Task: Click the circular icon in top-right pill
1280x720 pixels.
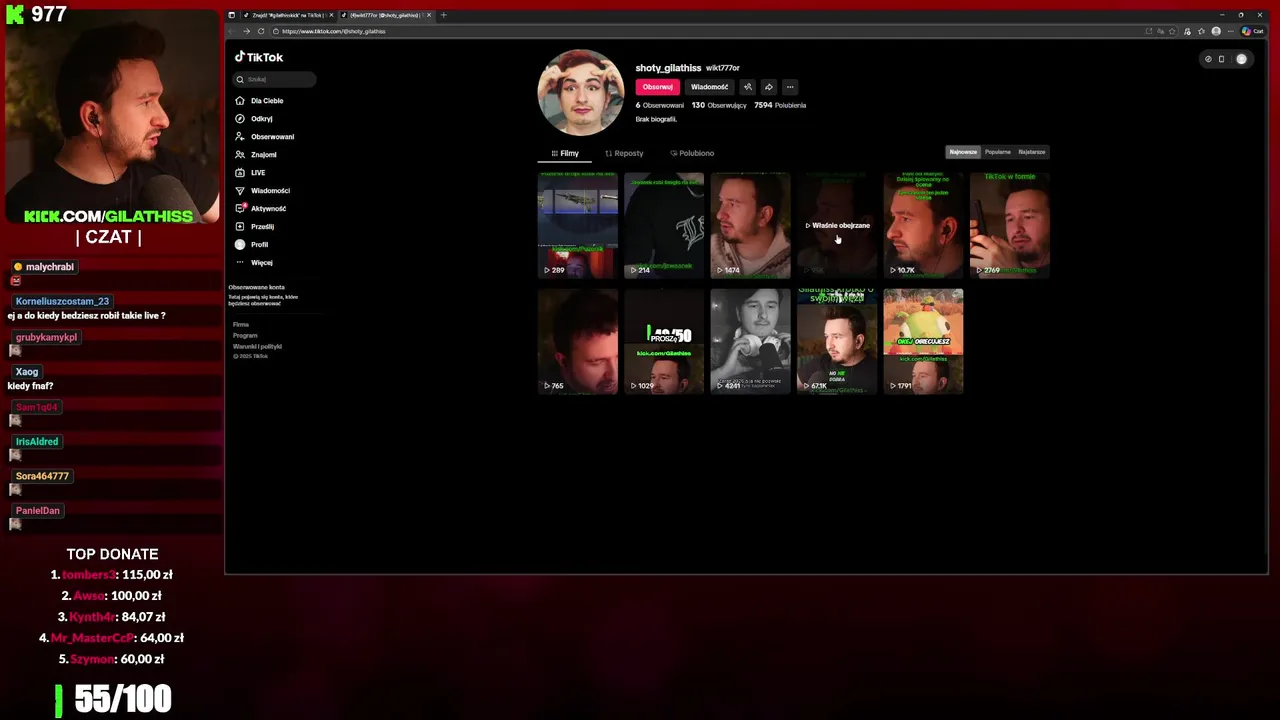Action: coord(1208,59)
